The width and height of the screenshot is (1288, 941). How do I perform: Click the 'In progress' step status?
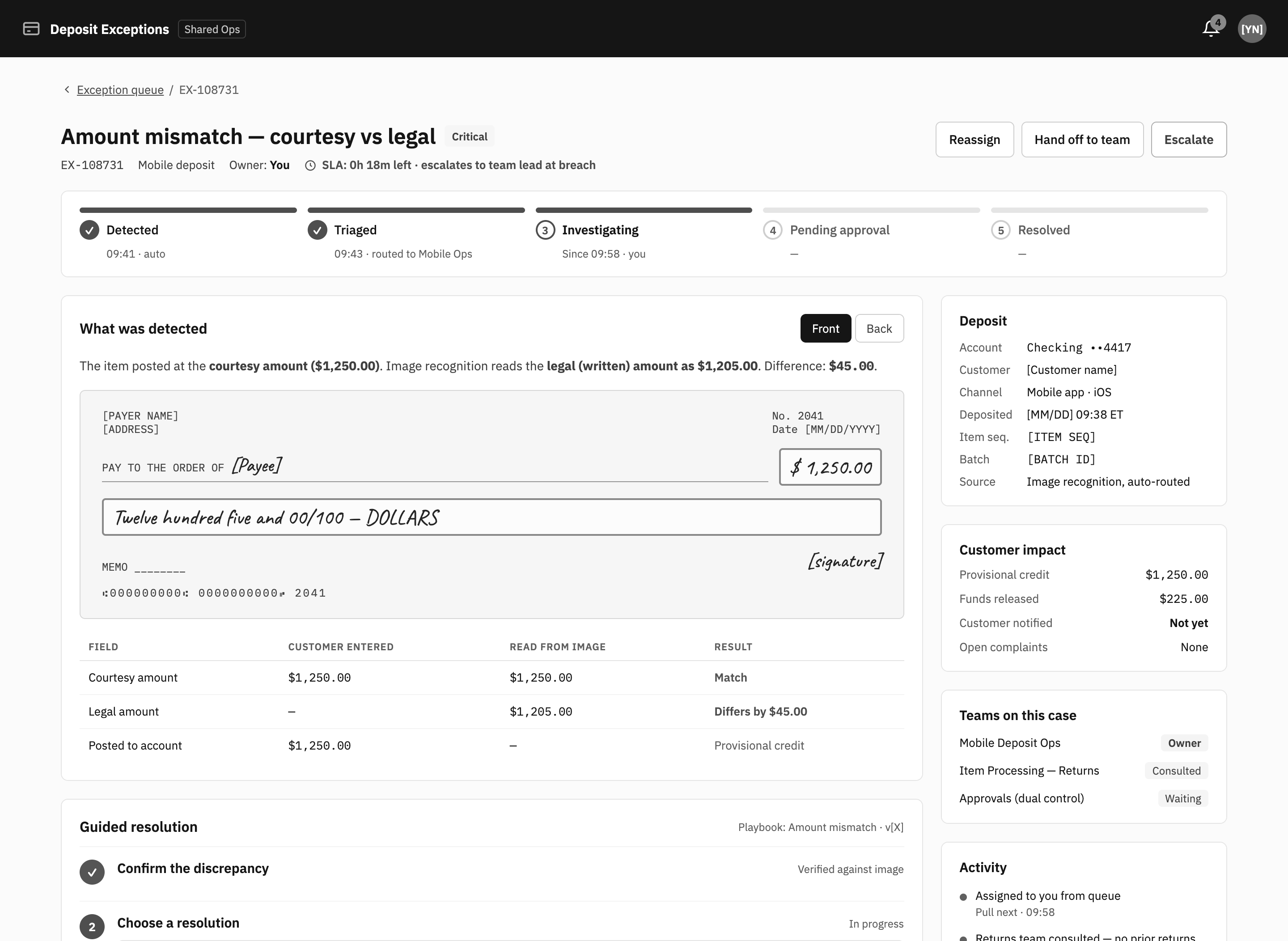tap(876, 924)
